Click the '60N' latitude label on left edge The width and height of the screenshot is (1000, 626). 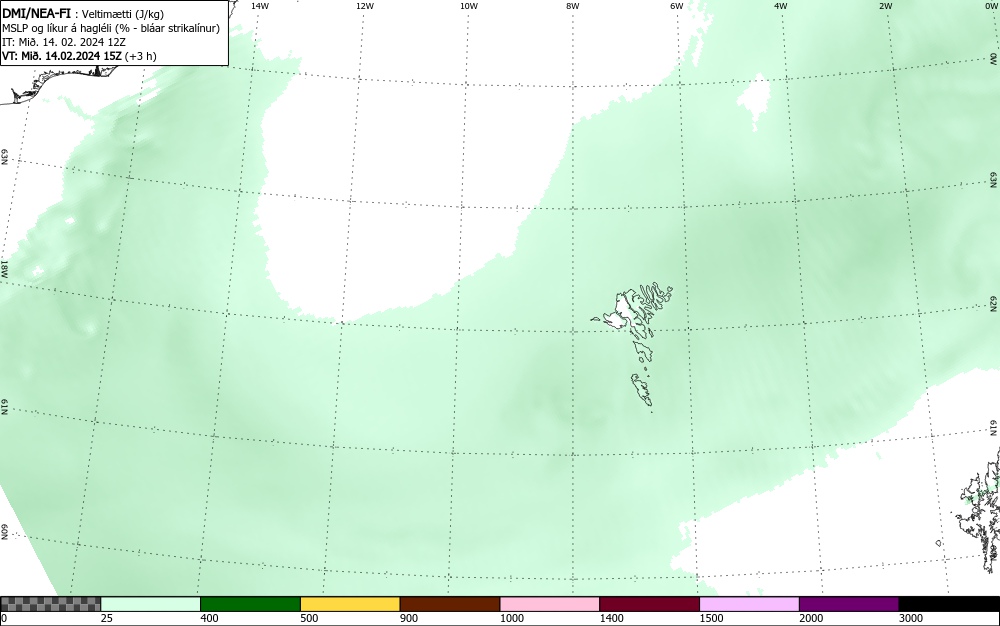(x=4, y=533)
